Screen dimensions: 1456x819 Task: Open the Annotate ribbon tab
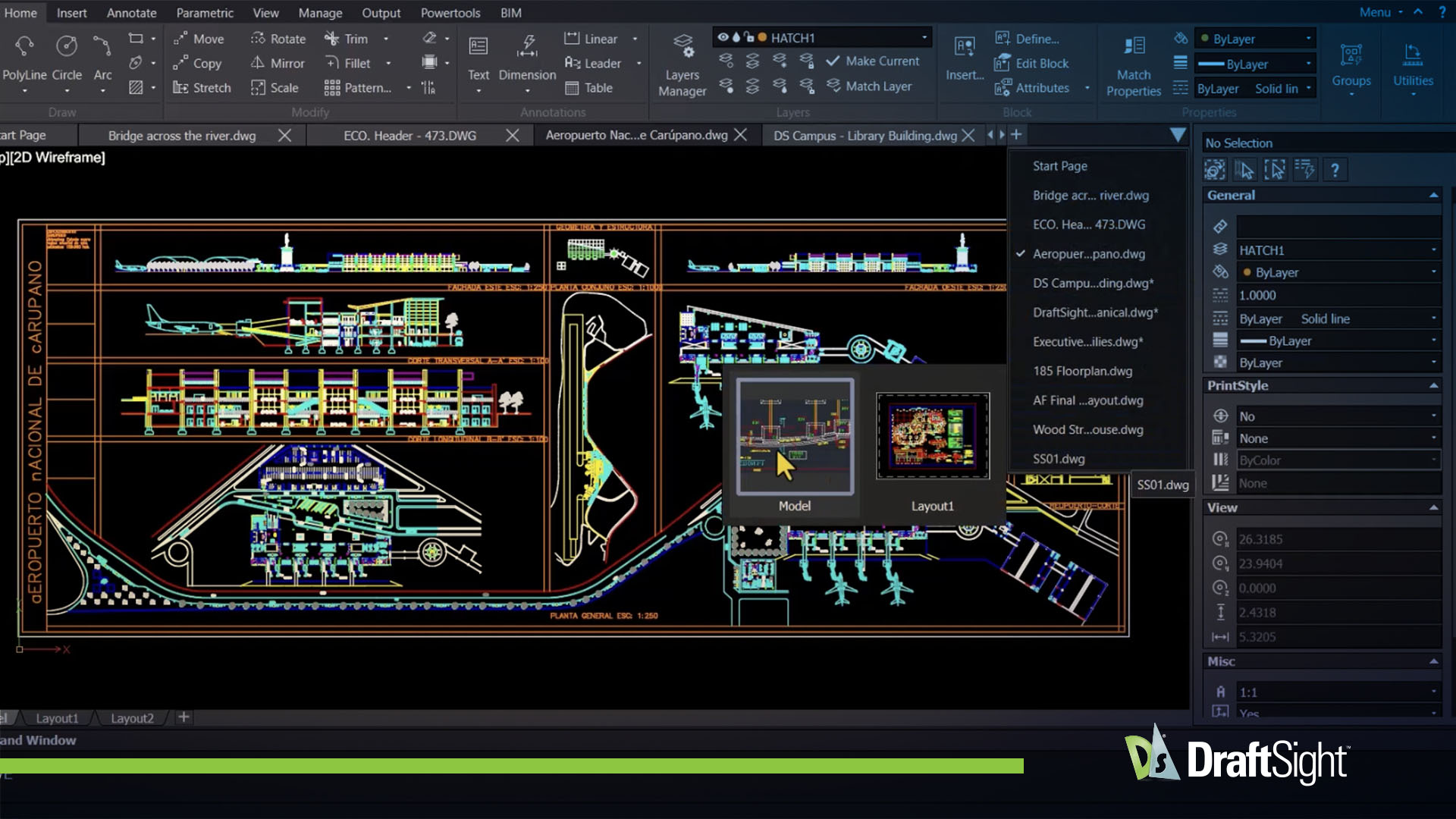pyautogui.click(x=131, y=13)
